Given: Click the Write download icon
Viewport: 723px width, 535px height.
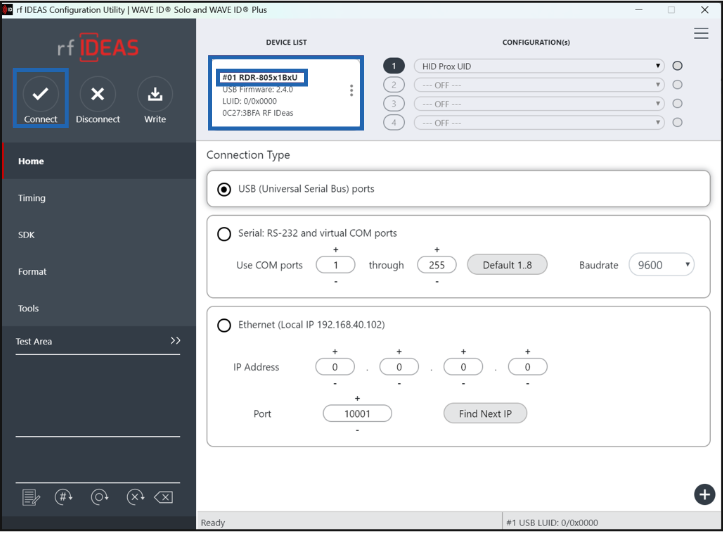Looking at the screenshot, I should (155, 94).
